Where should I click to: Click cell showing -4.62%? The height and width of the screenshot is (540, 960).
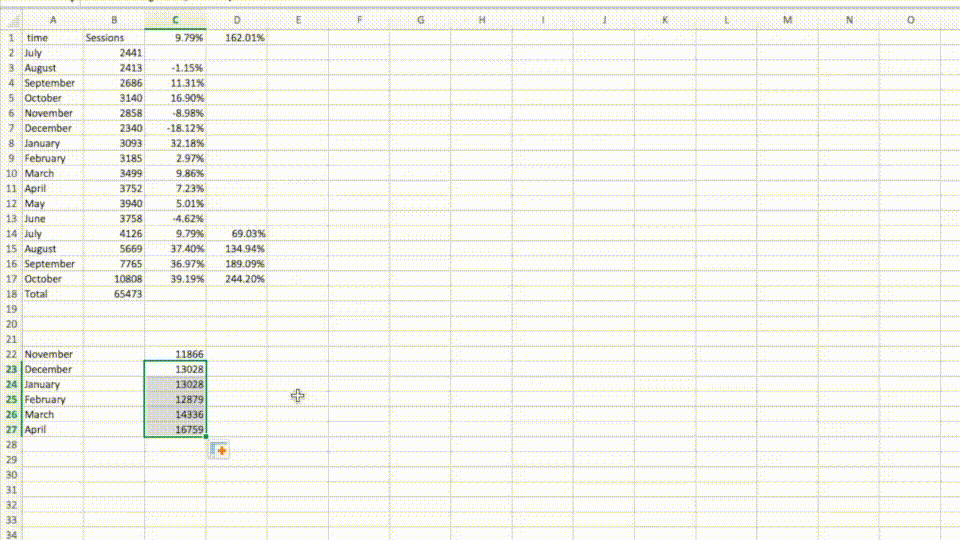(x=175, y=219)
